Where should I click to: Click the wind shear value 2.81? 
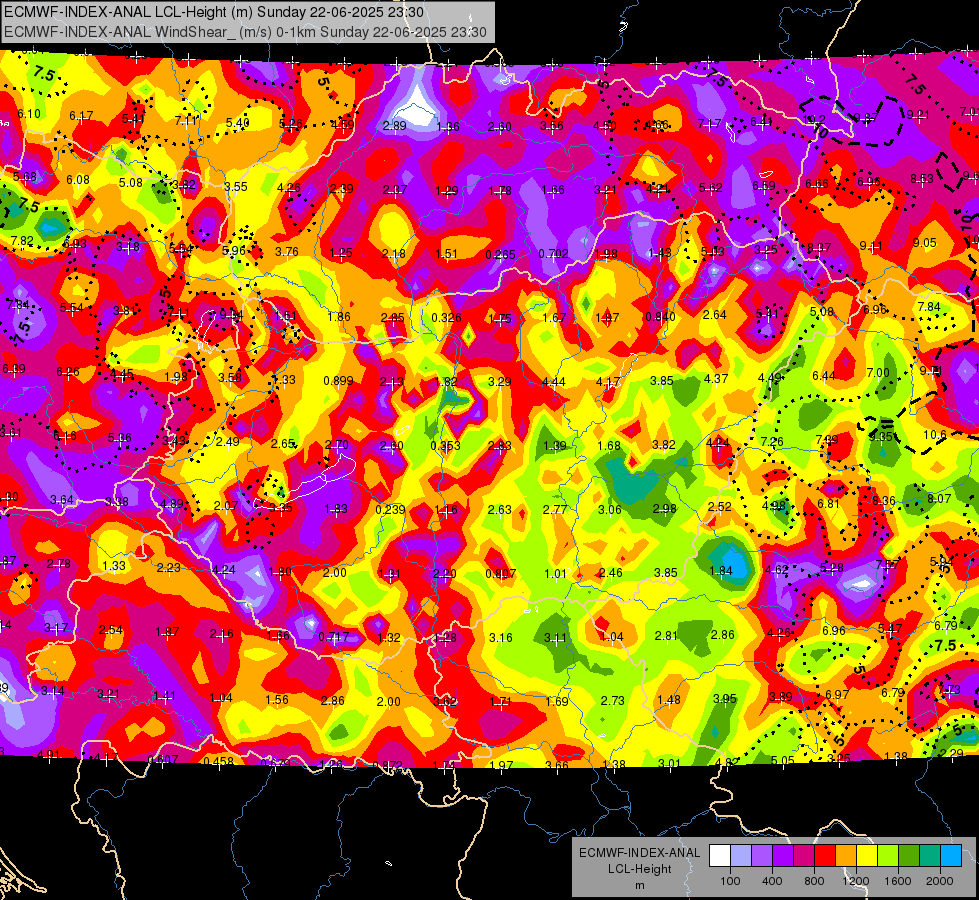[x=666, y=635]
